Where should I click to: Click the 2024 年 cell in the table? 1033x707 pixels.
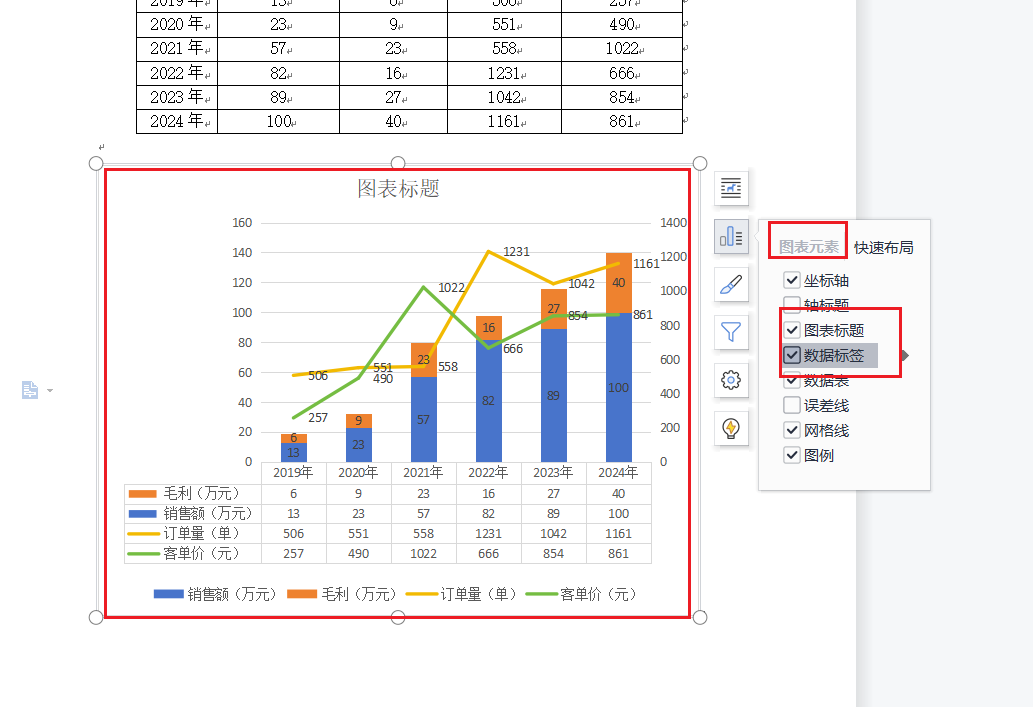[x=177, y=121]
